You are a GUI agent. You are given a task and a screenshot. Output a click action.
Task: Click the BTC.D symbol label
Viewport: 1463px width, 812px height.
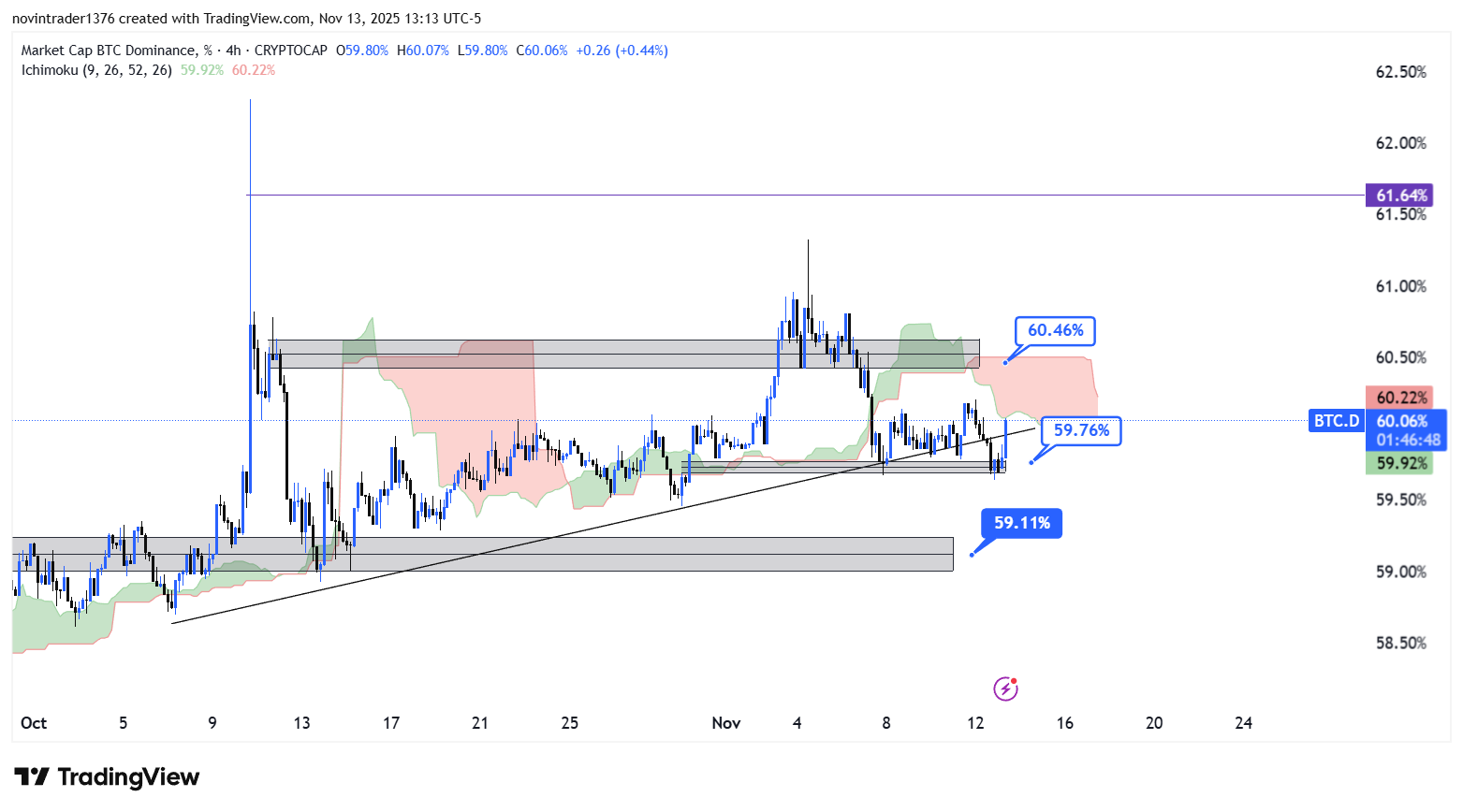click(1336, 421)
